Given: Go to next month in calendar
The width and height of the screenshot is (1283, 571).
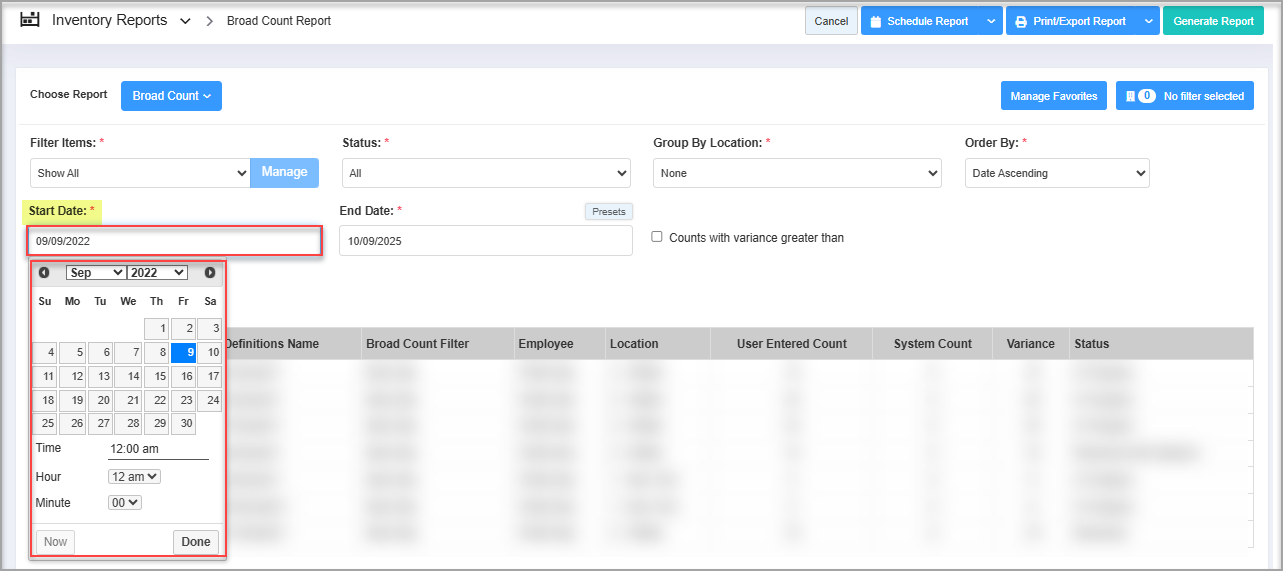Looking at the screenshot, I should click(210, 273).
